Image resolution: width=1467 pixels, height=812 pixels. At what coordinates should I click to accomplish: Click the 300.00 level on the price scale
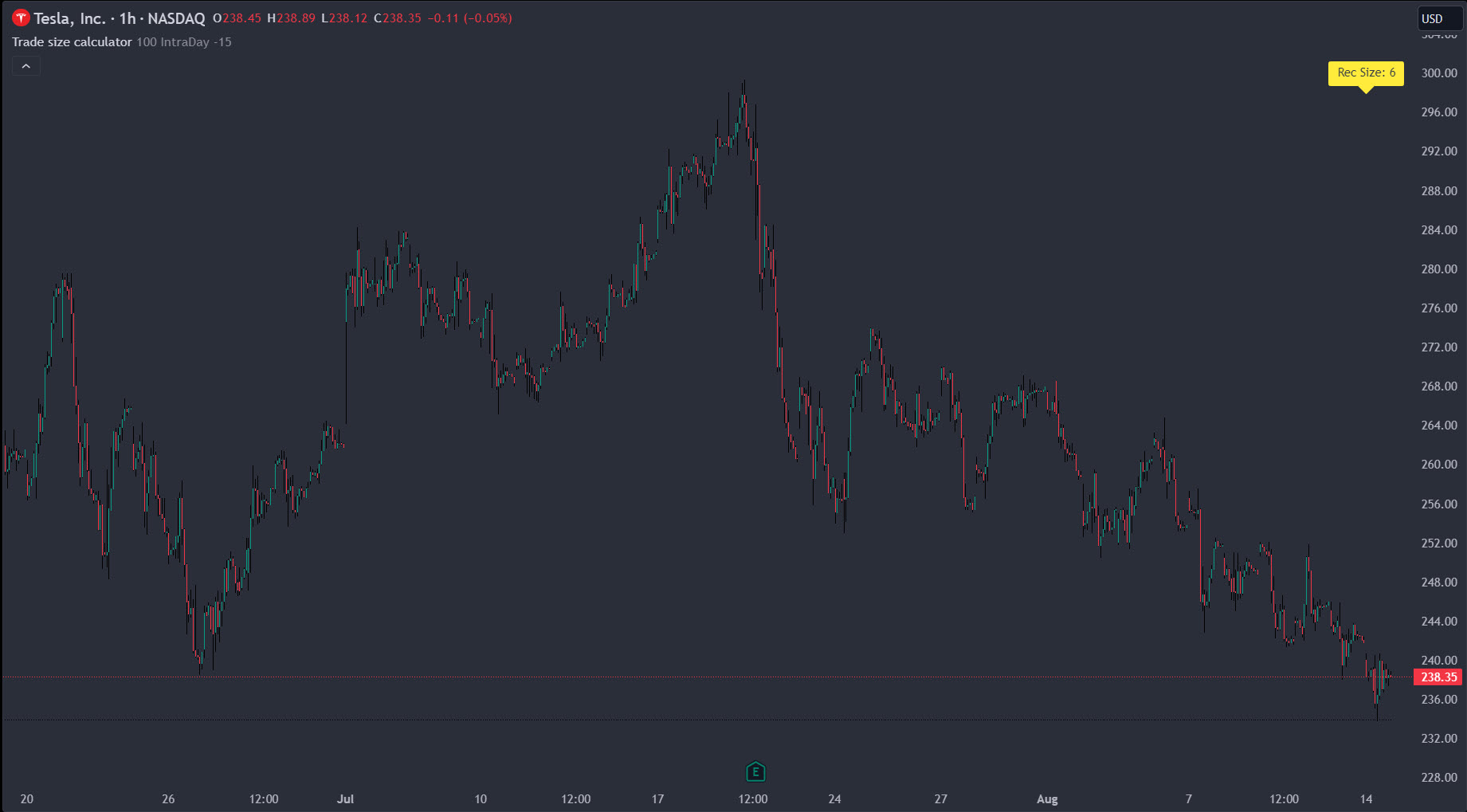[x=1438, y=73]
